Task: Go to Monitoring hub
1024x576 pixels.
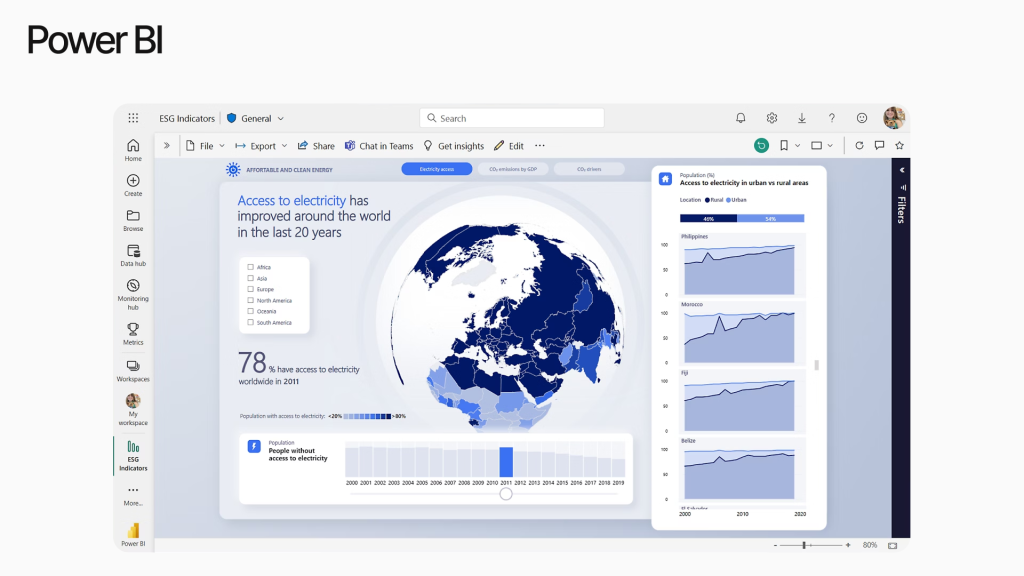Action: [133, 292]
